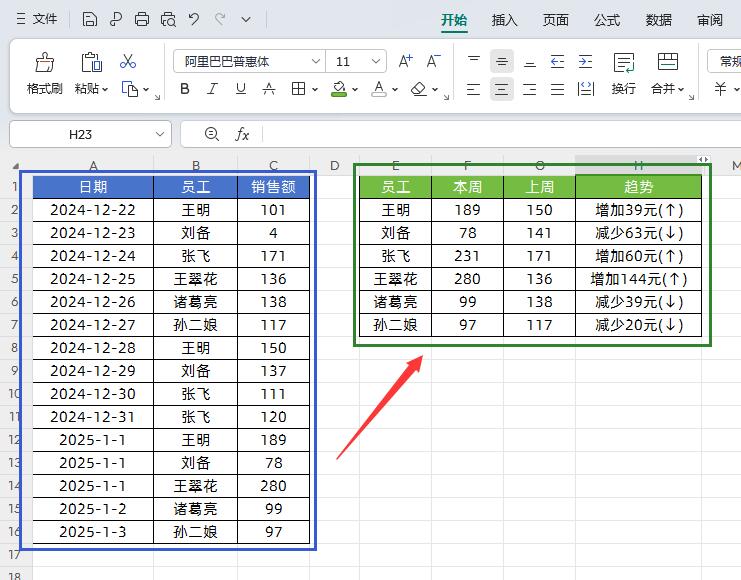Expand the font color dropdown arrow
The width and height of the screenshot is (741, 580).
395,89
